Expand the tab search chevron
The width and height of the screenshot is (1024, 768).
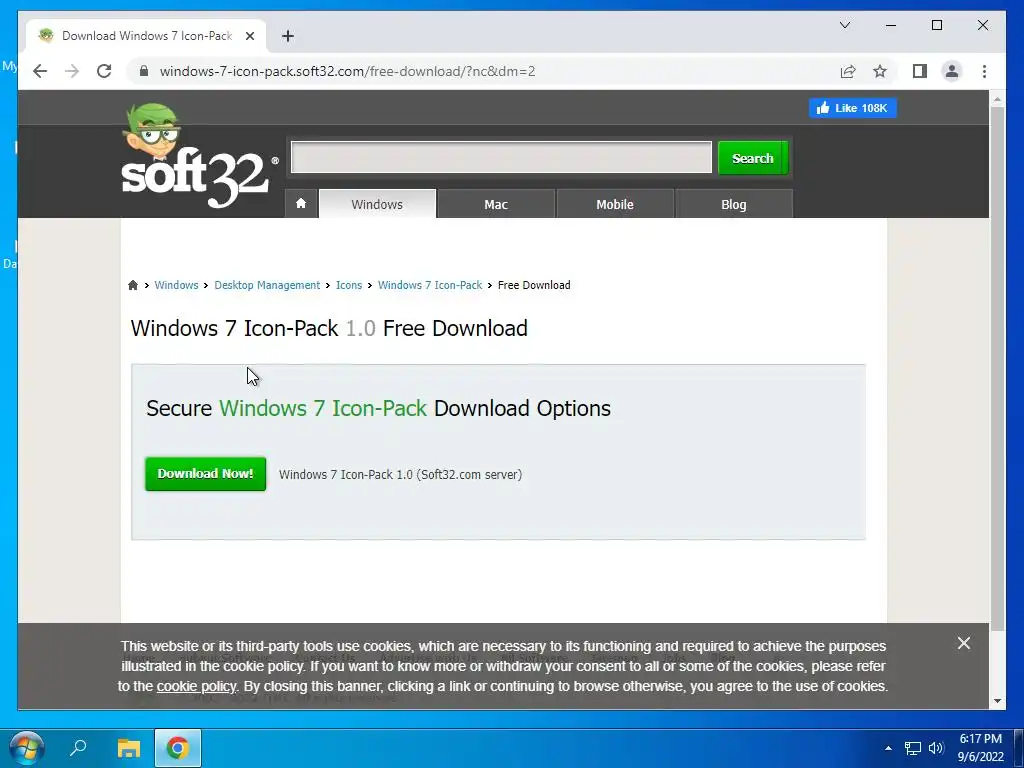coord(844,25)
